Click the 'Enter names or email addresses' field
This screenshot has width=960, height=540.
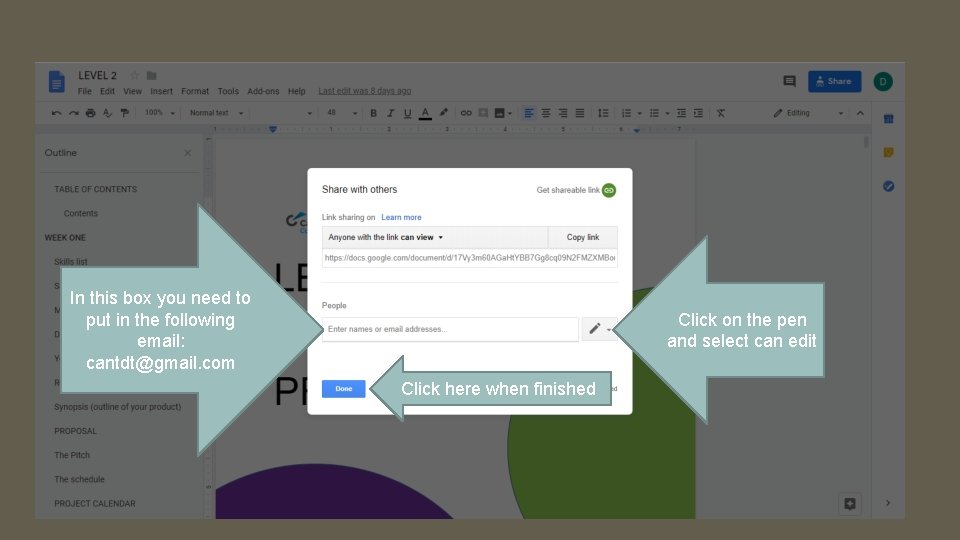tap(450, 329)
